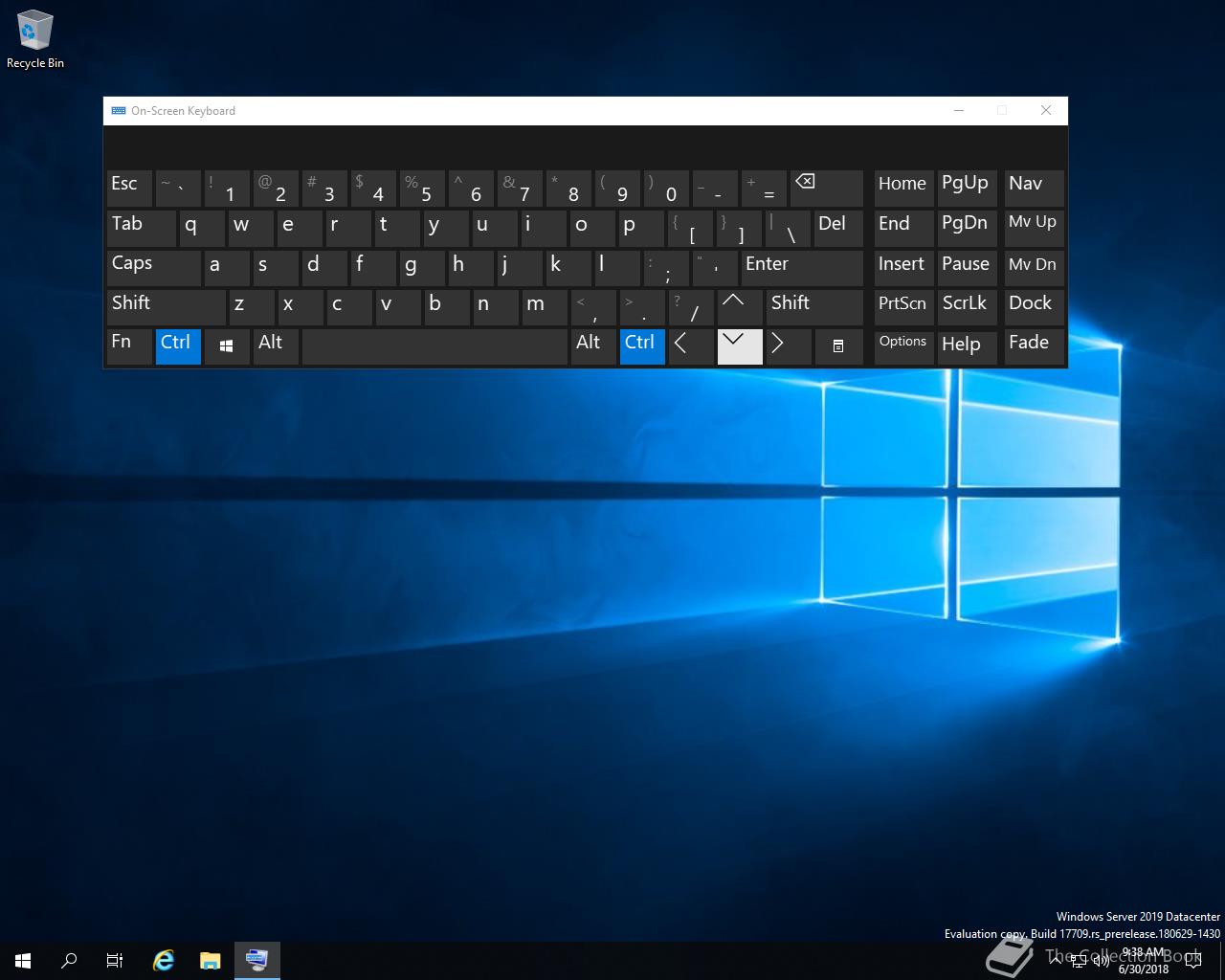Hit the Esc key
The image size is (1225, 980).
[129, 189]
